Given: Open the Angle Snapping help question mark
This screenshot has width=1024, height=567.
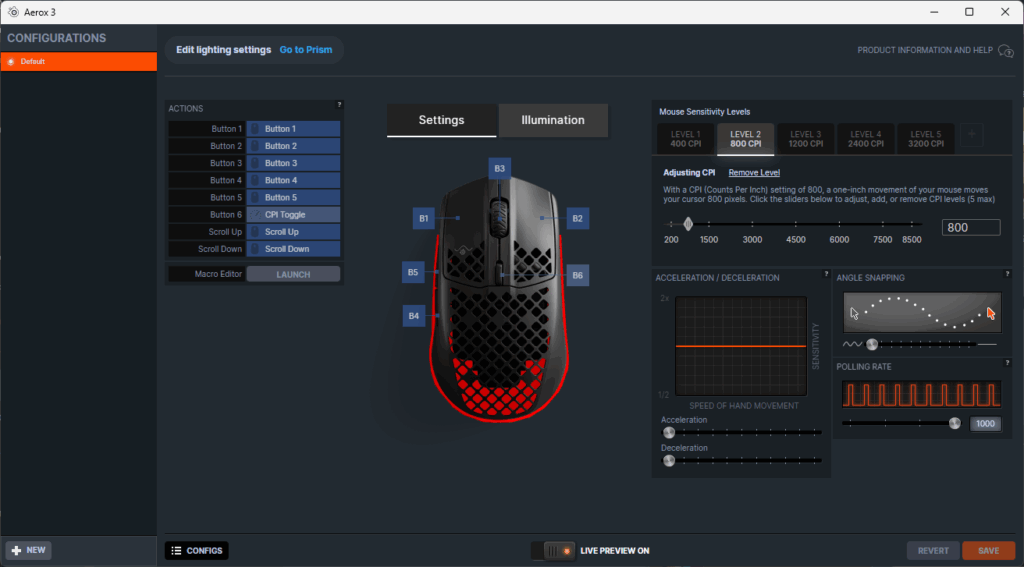Looking at the screenshot, I should (x=1007, y=274).
